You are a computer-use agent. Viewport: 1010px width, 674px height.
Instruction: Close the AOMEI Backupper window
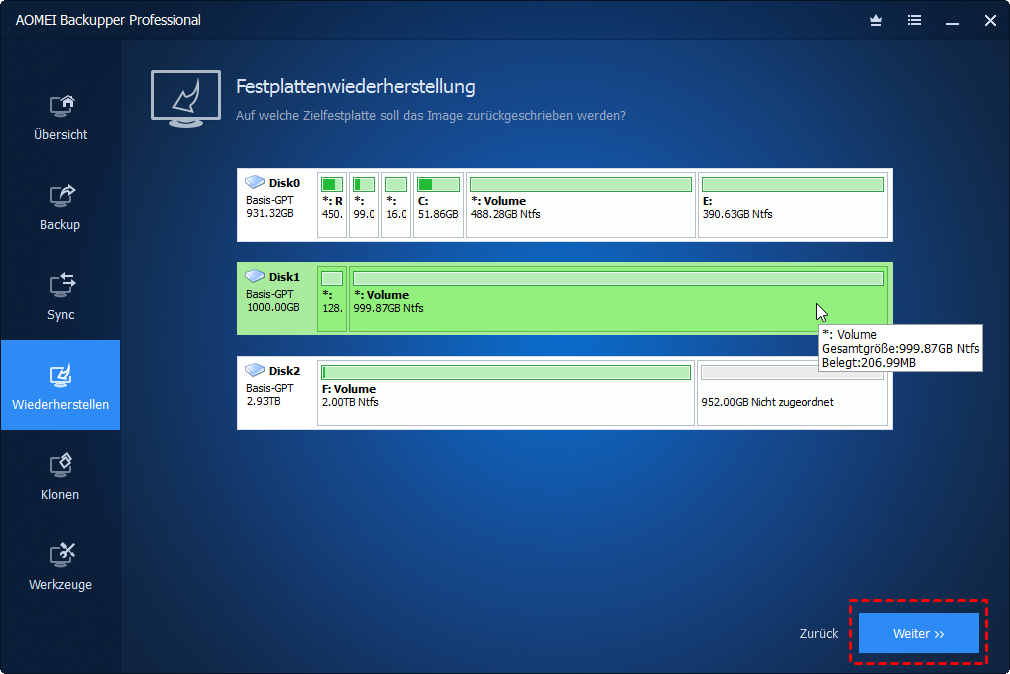990,21
